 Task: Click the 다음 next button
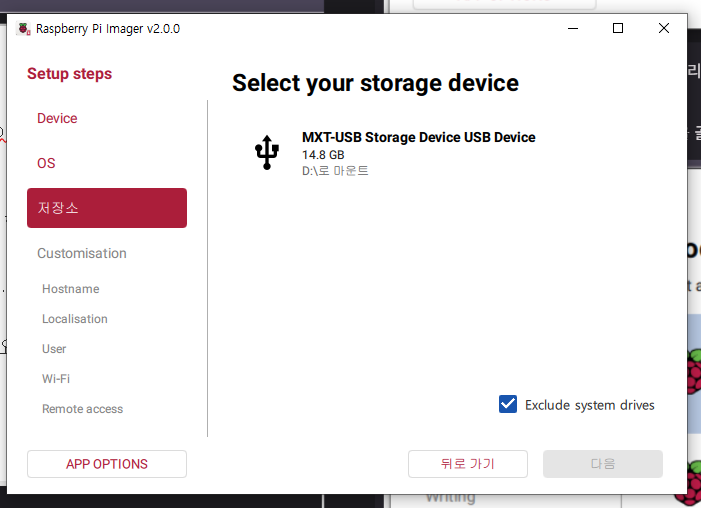(602, 464)
